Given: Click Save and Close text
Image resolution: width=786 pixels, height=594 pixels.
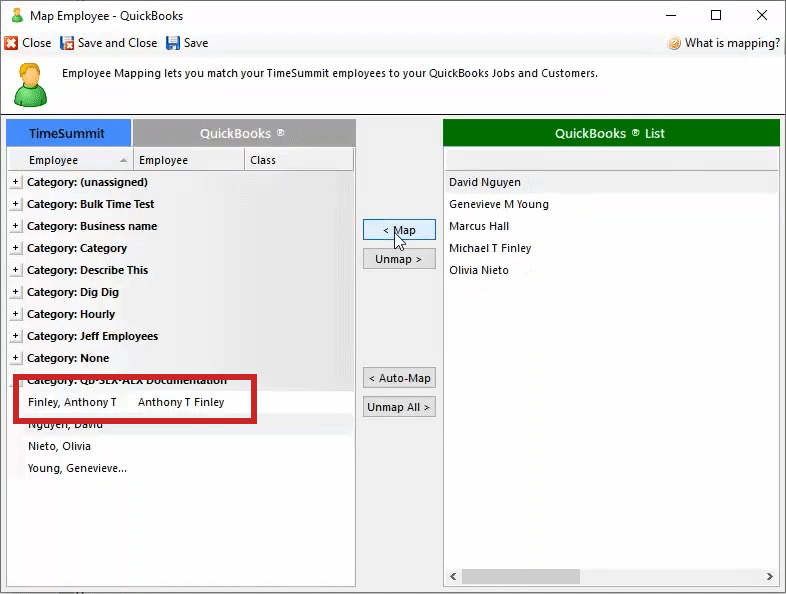Looking at the screenshot, I should (x=117, y=43).
